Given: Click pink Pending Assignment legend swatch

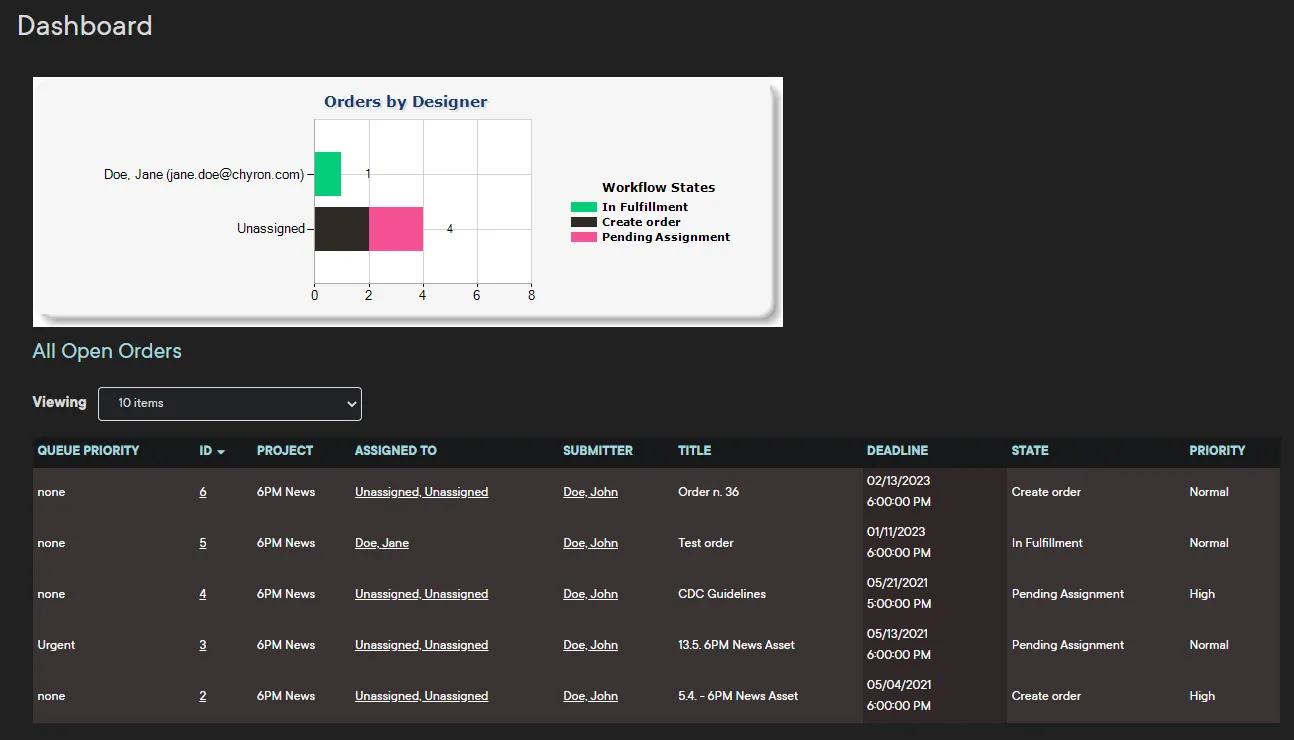Looking at the screenshot, I should point(583,237).
